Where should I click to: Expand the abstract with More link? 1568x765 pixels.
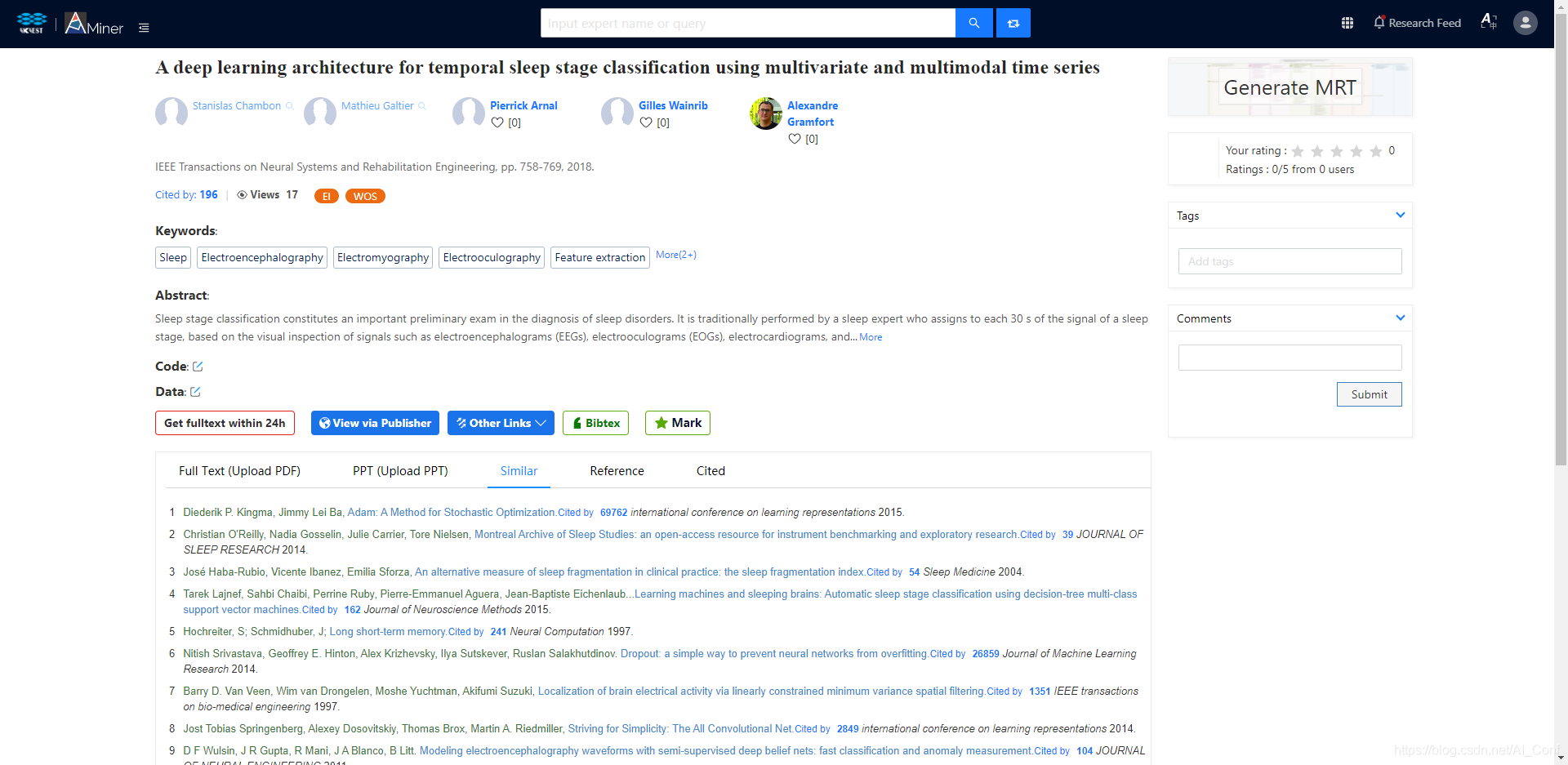tap(871, 337)
